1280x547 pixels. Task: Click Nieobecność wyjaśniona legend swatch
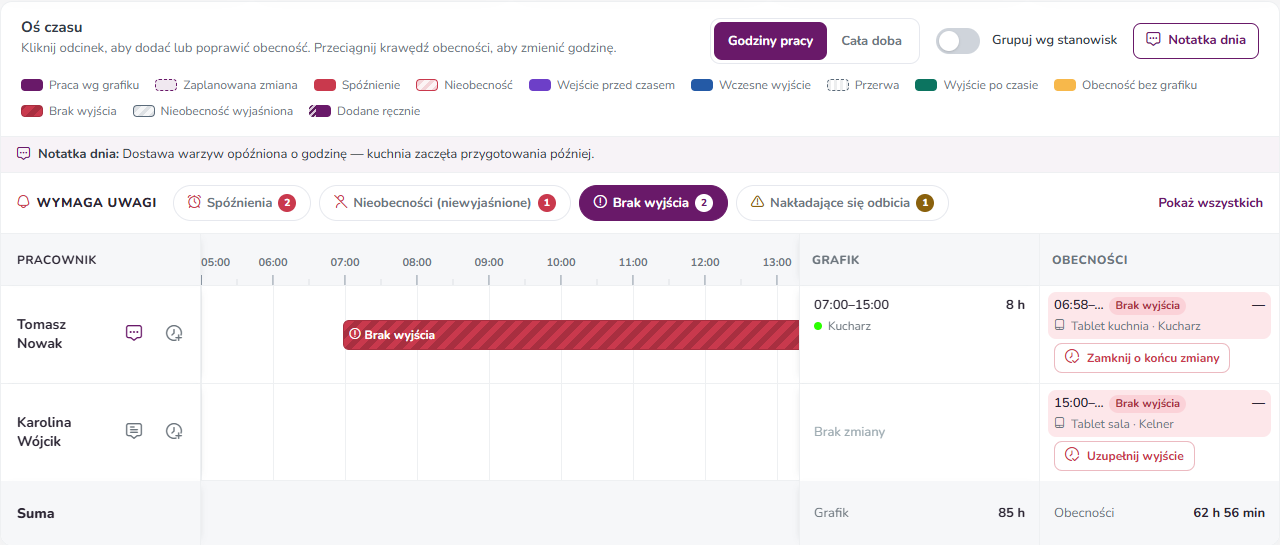pyautogui.click(x=143, y=112)
